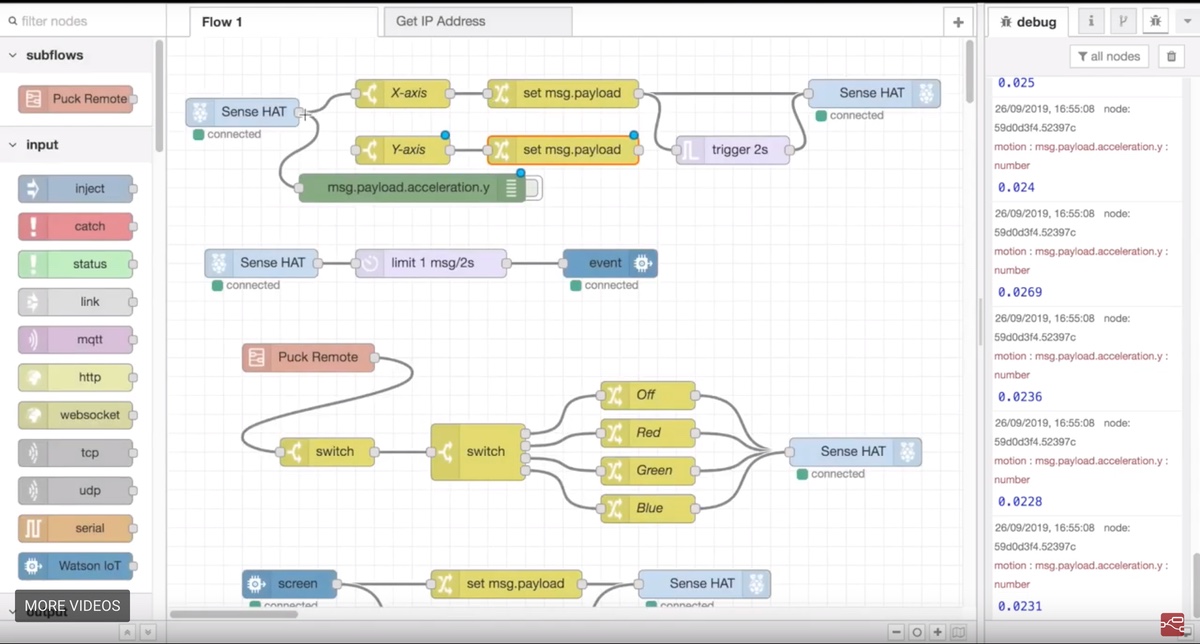1200x644 pixels.
Task: Collapse the input palette category
Action: [13, 145]
